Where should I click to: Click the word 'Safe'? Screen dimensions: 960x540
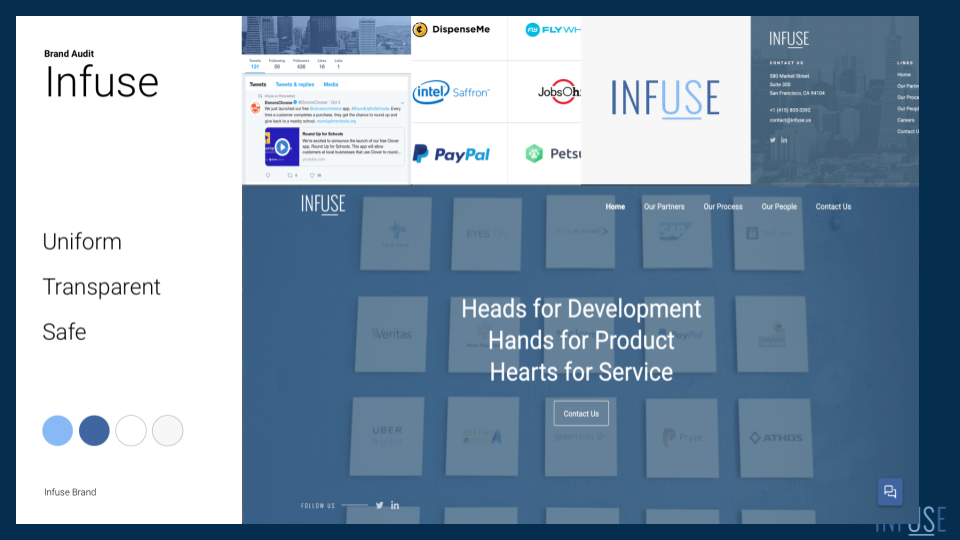[64, 332]
